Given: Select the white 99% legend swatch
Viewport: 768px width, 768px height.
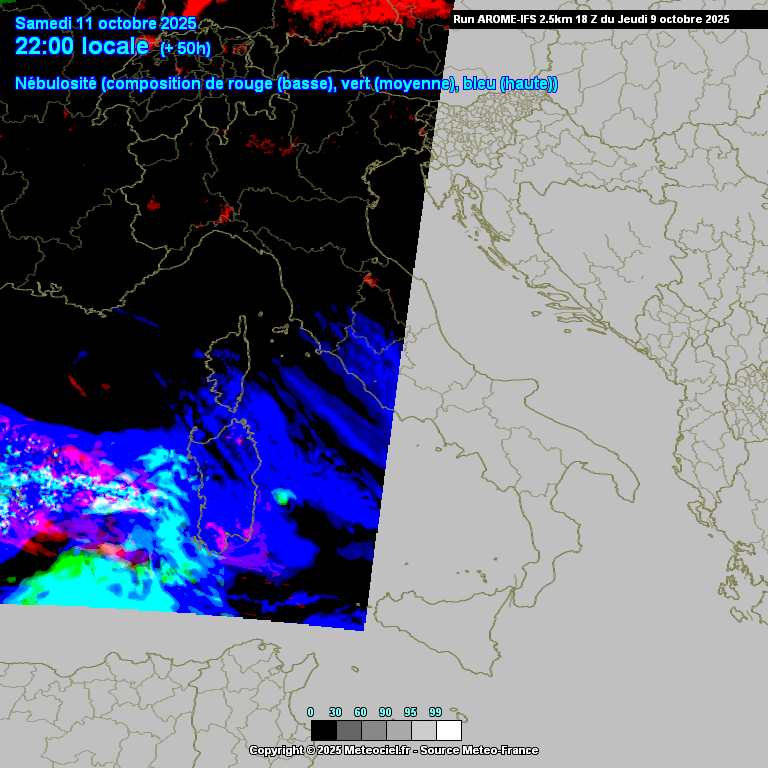Looking at the screenshot, I should coord(449,730).
